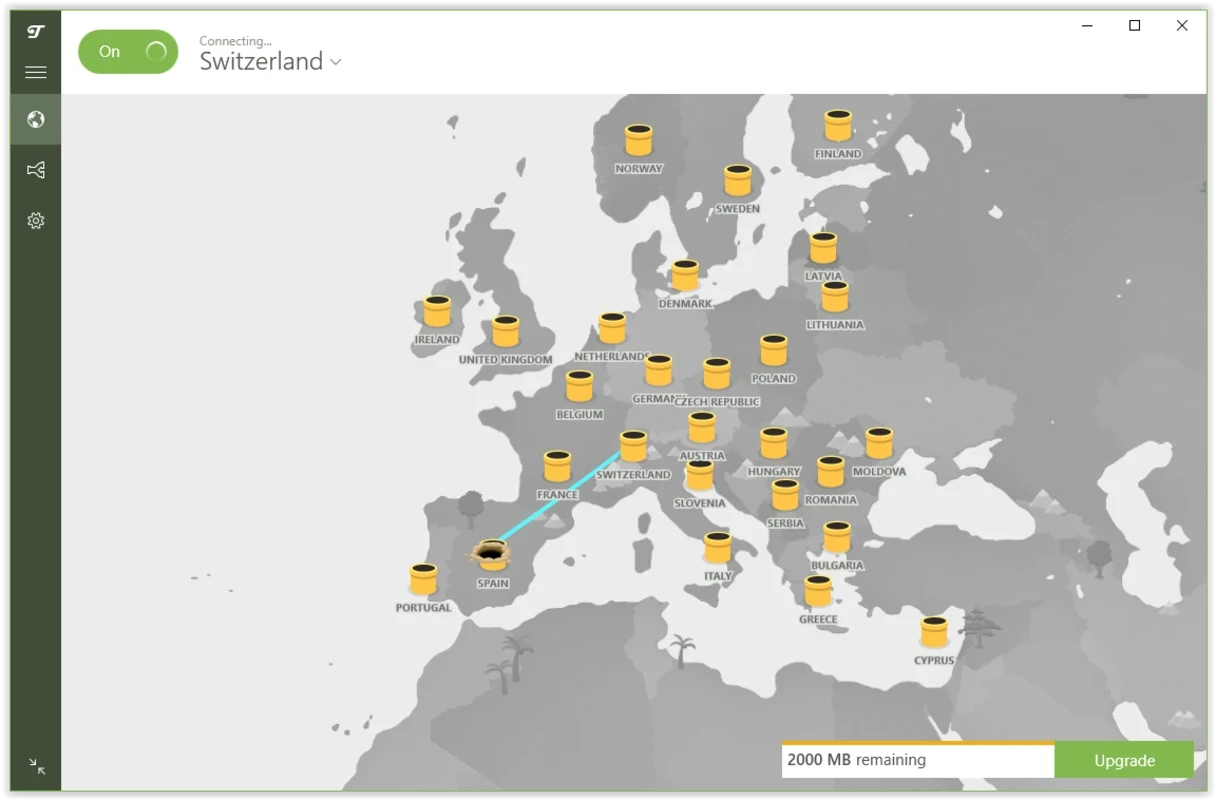This screenshot has height=800, width=1216.
Task: Click the collapse window arrows icon
Action: coord(37,767)
